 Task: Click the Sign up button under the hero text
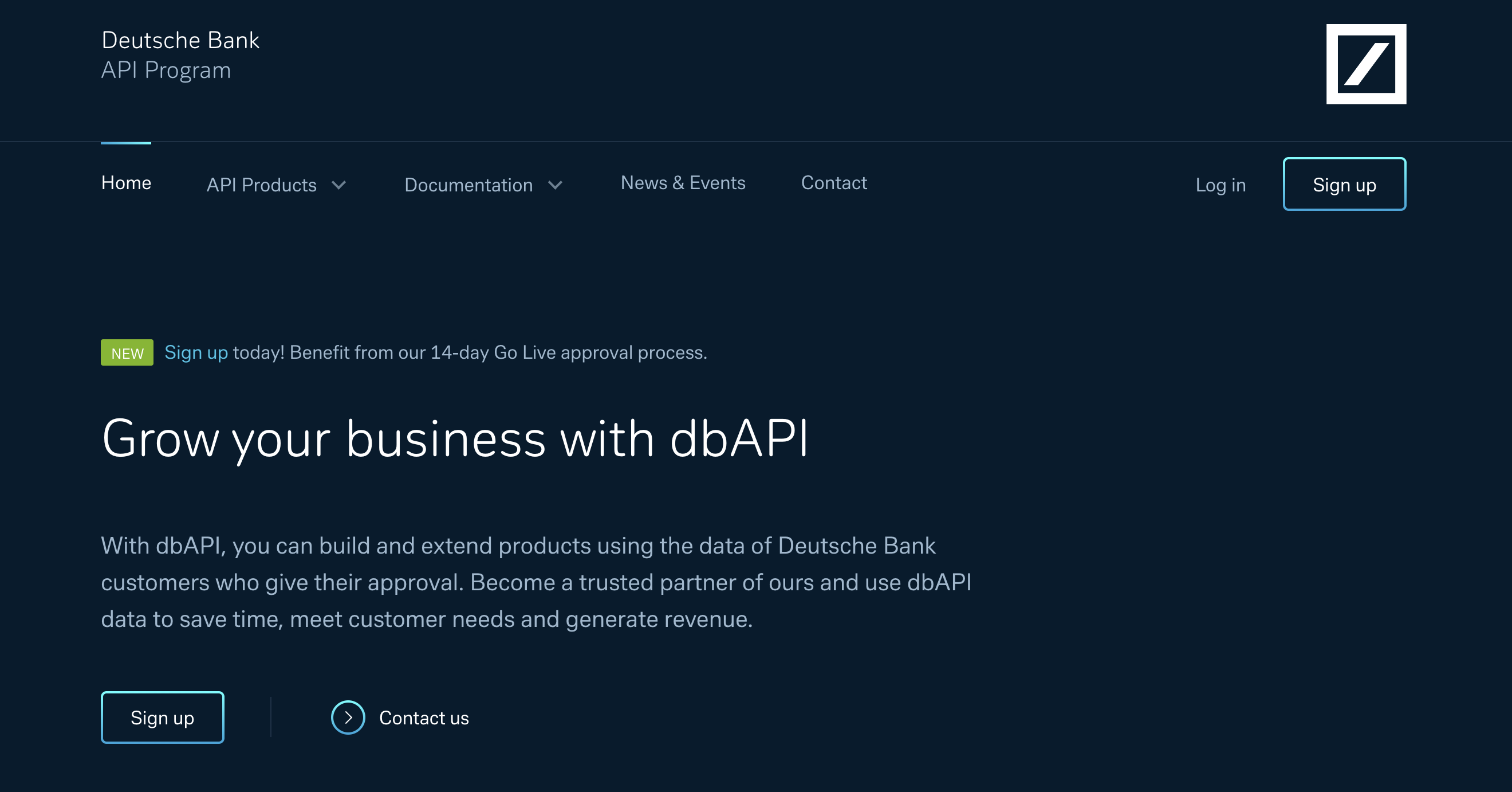point(163,717)
